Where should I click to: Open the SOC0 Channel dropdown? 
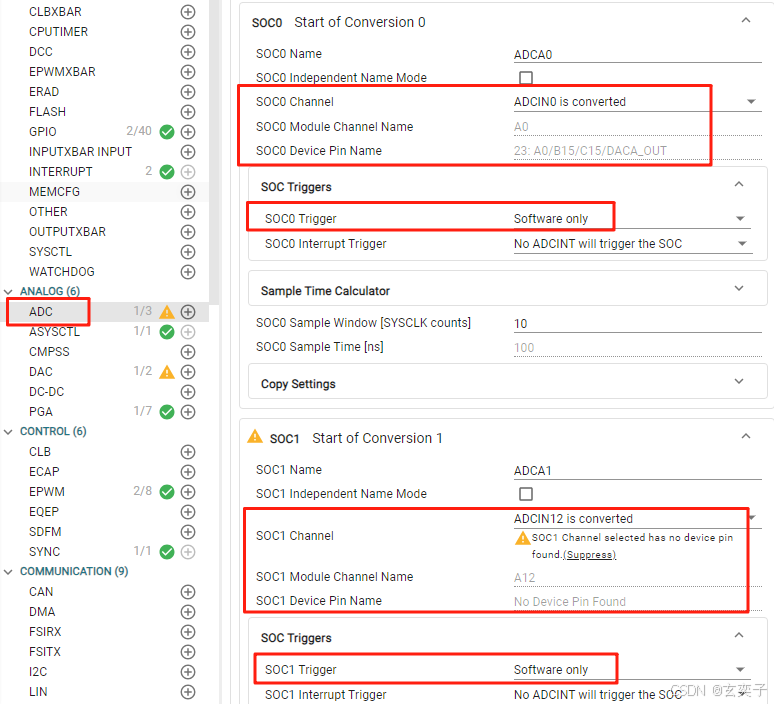pyautogui.click(x=637, y=102)
